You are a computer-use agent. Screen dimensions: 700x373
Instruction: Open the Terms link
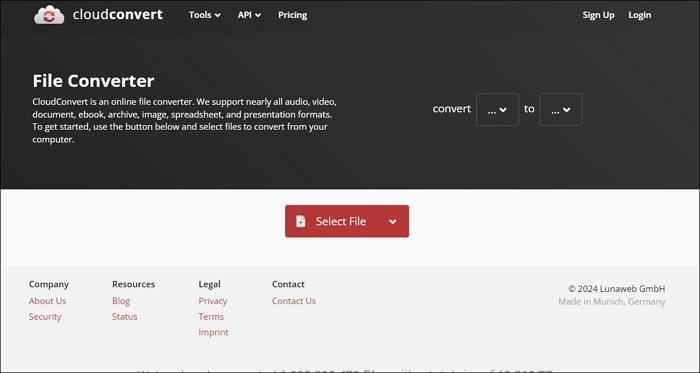211,316
